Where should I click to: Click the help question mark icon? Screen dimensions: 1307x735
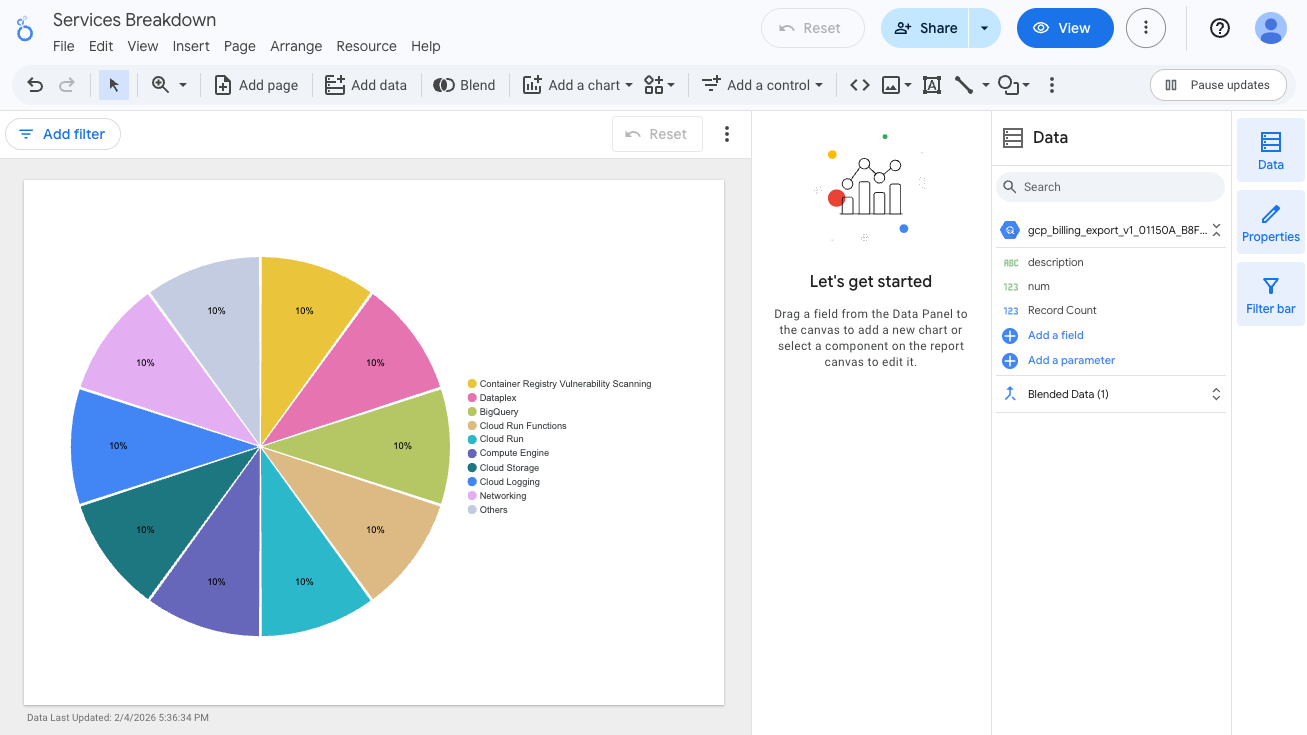[1219, 27]
